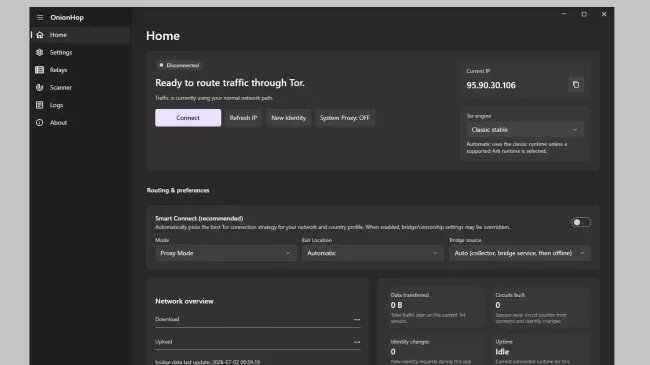
Task: Open About via the info icon
Action: click(39, 123)
